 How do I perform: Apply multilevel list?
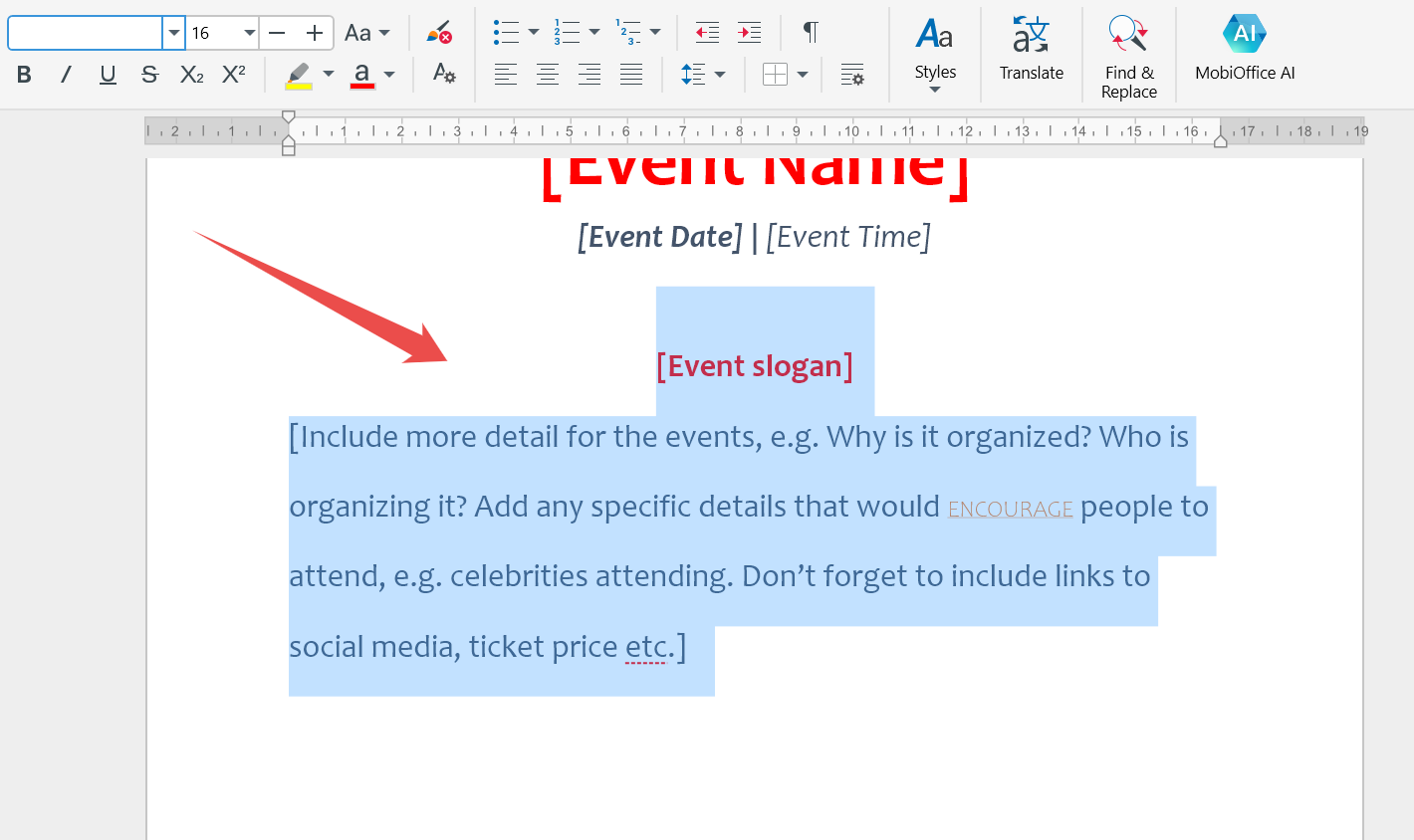[x=627, y=33]
